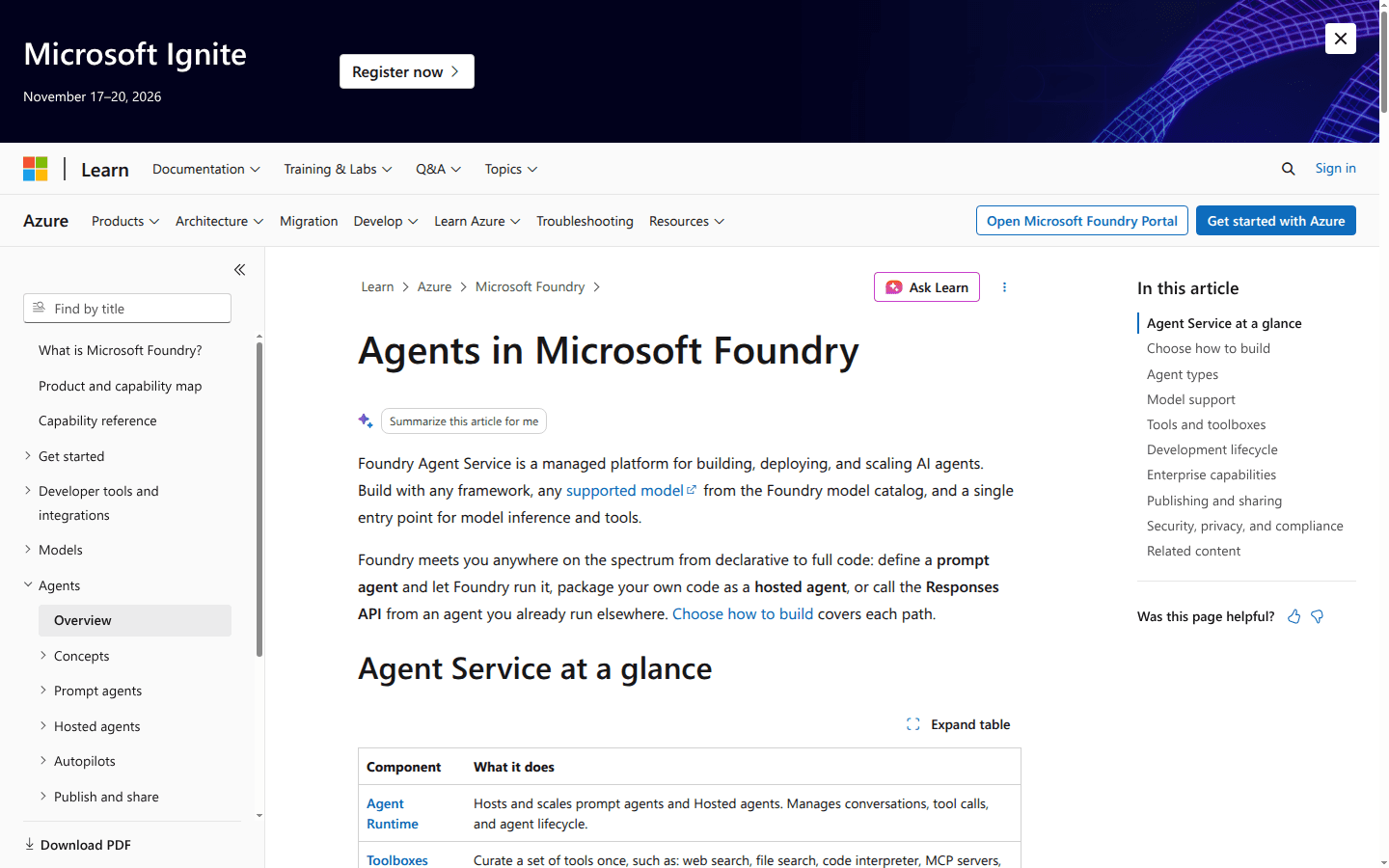The height and width of the screenshot is (868, 1389).
Task: Expand the Hosted agents tree node
Action: pos(43,725)
